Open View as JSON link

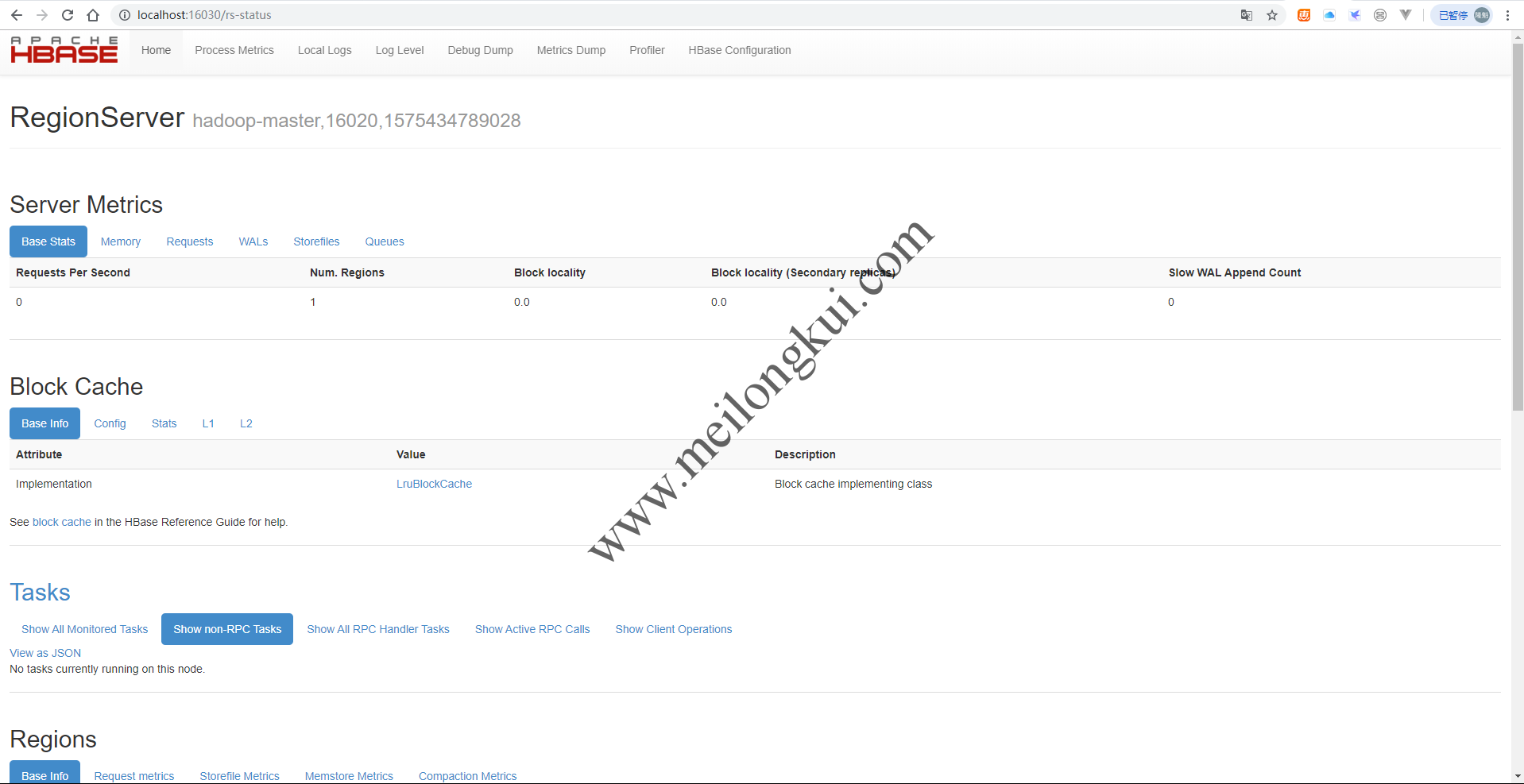click(45, 653)
